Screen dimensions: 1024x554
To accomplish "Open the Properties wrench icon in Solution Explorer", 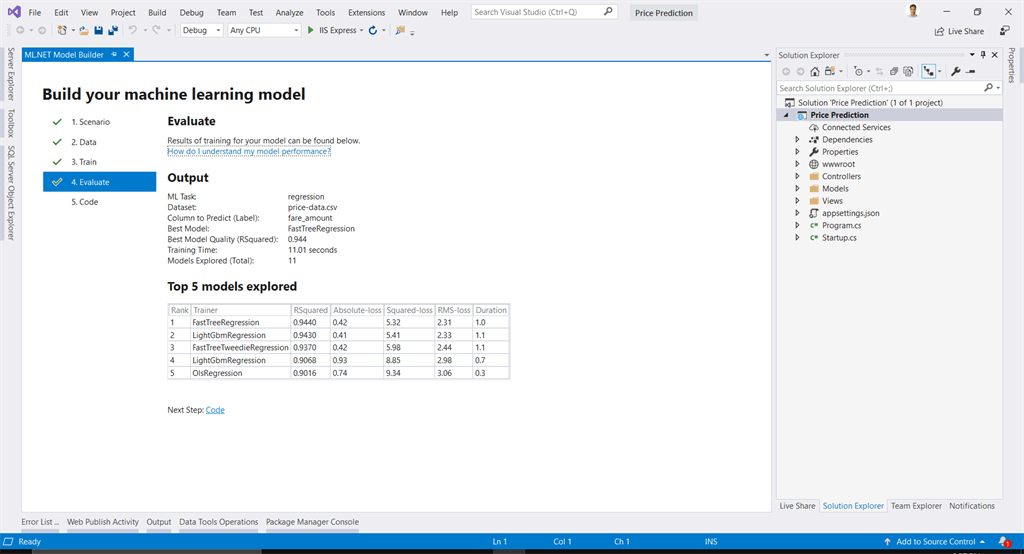I will 955,71.
